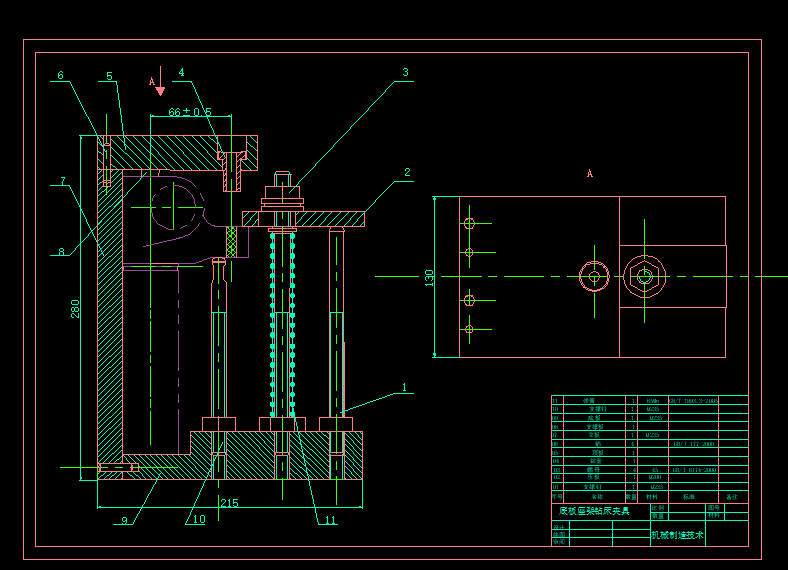The height and width of the screenshot is (570, 788).
Task: Click the 280 height dimension text
Action: click(75, 309)
